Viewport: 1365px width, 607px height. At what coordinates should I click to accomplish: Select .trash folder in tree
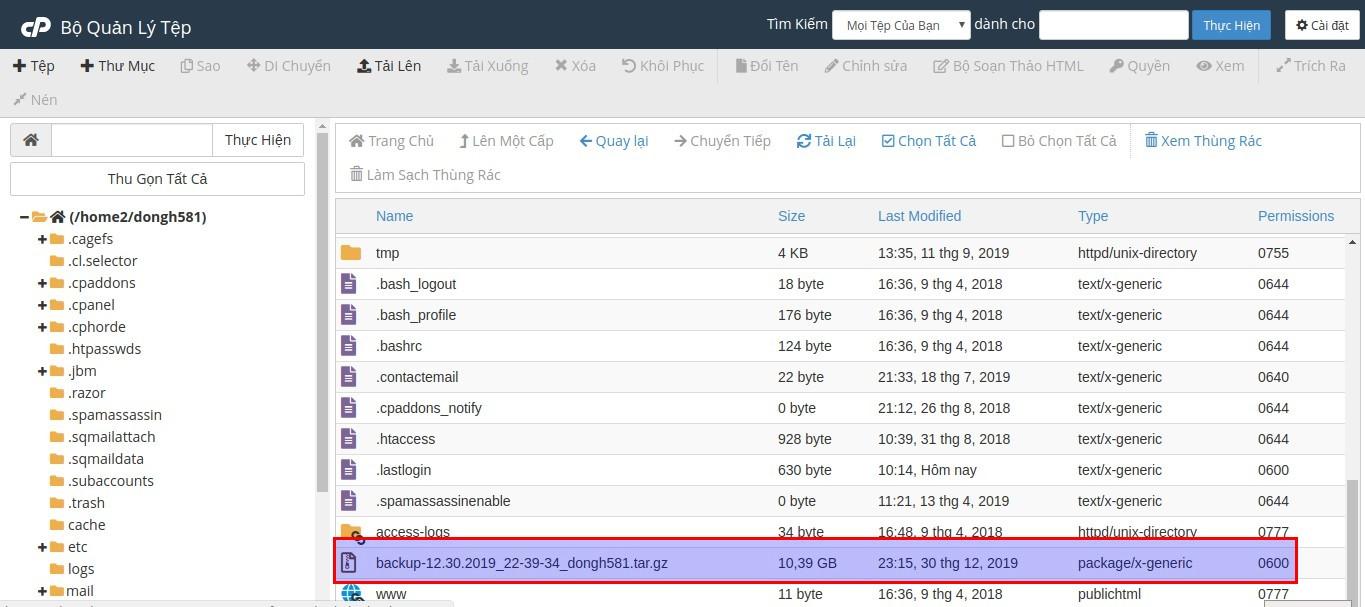[x=86, y=503]
